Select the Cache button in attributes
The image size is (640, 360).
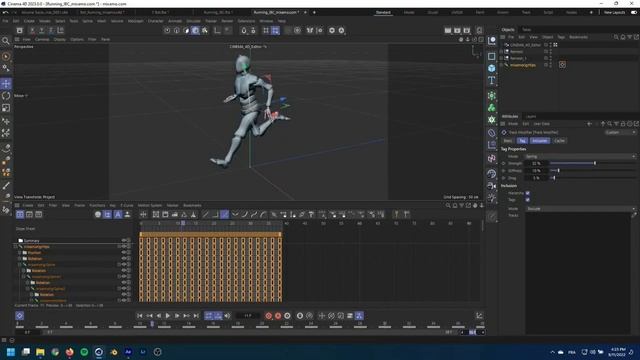point(560,140)
